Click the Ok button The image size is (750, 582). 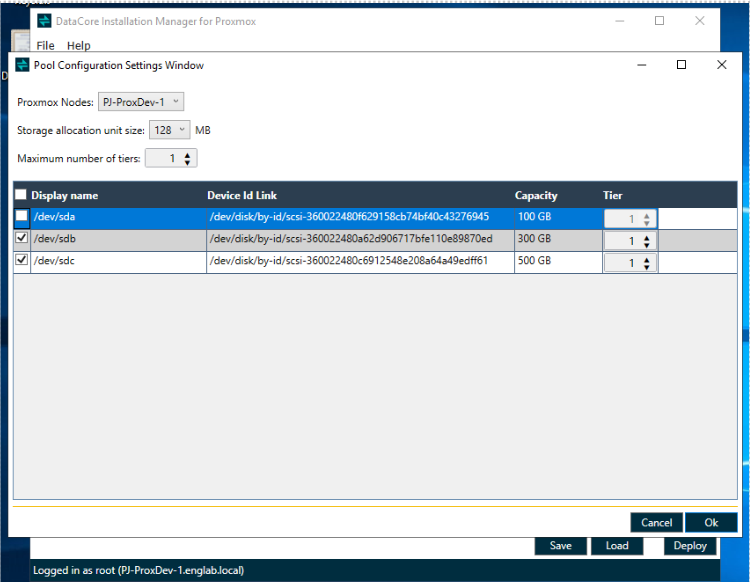tap(711, 522)
